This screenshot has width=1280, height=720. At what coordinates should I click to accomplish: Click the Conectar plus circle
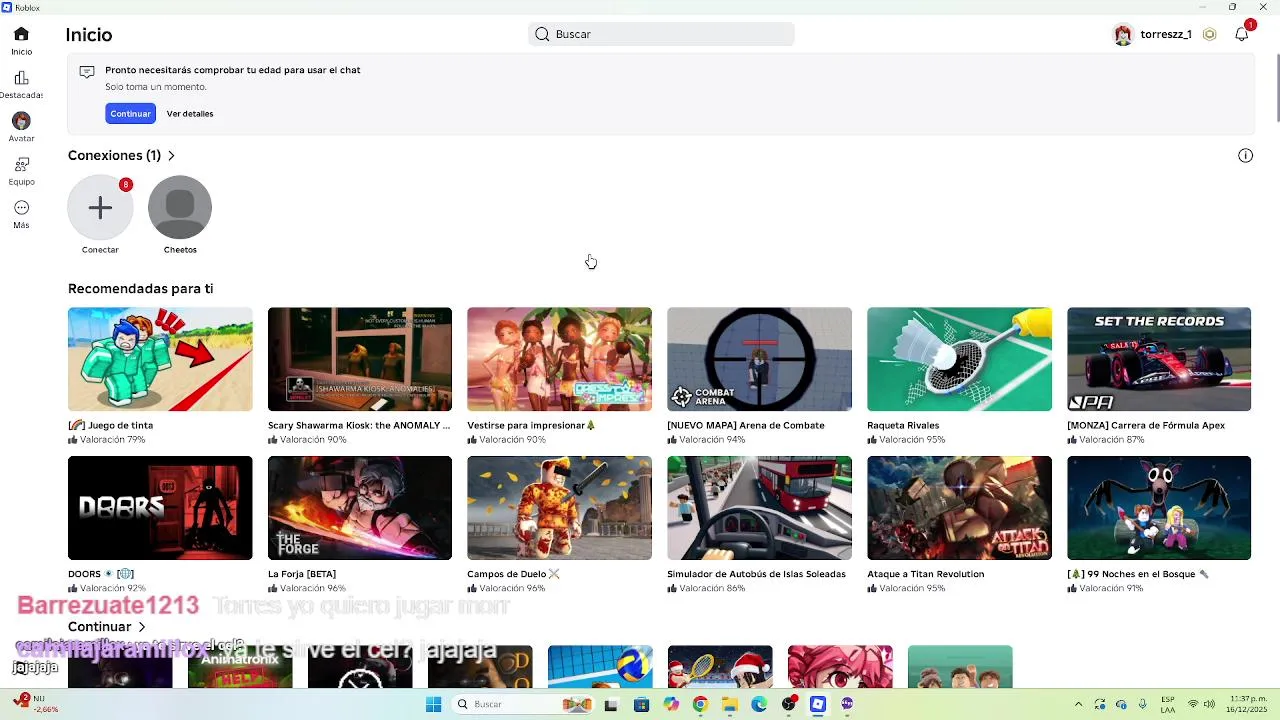pos(100,207)
